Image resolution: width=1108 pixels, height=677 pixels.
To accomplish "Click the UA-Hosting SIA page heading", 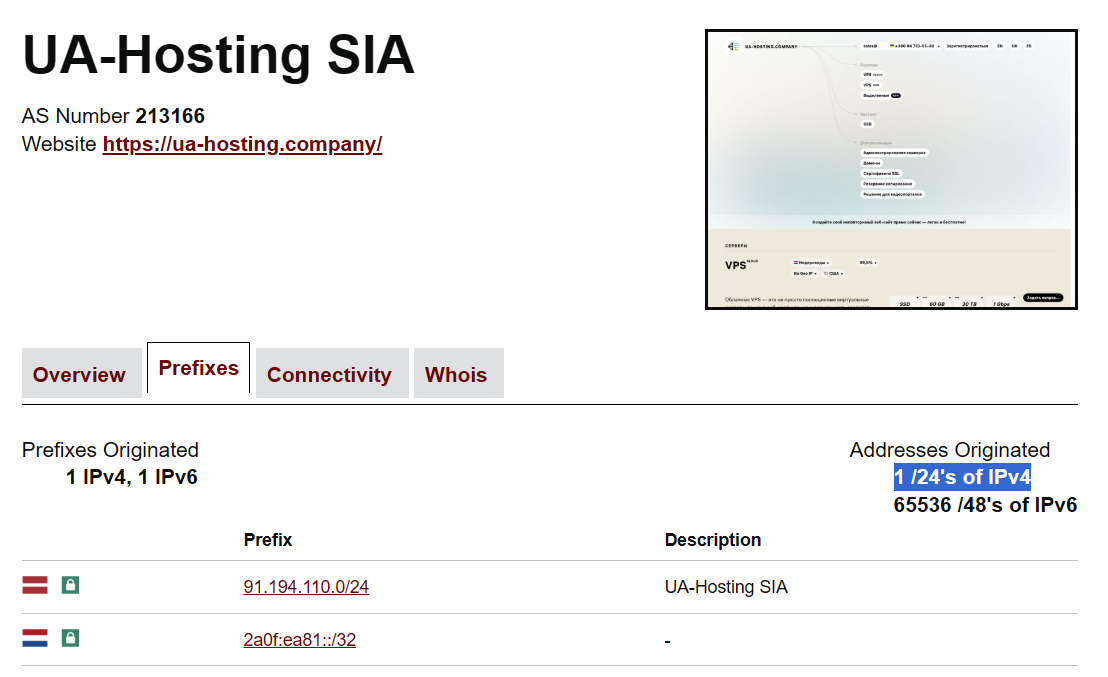I will coord(218,55).
